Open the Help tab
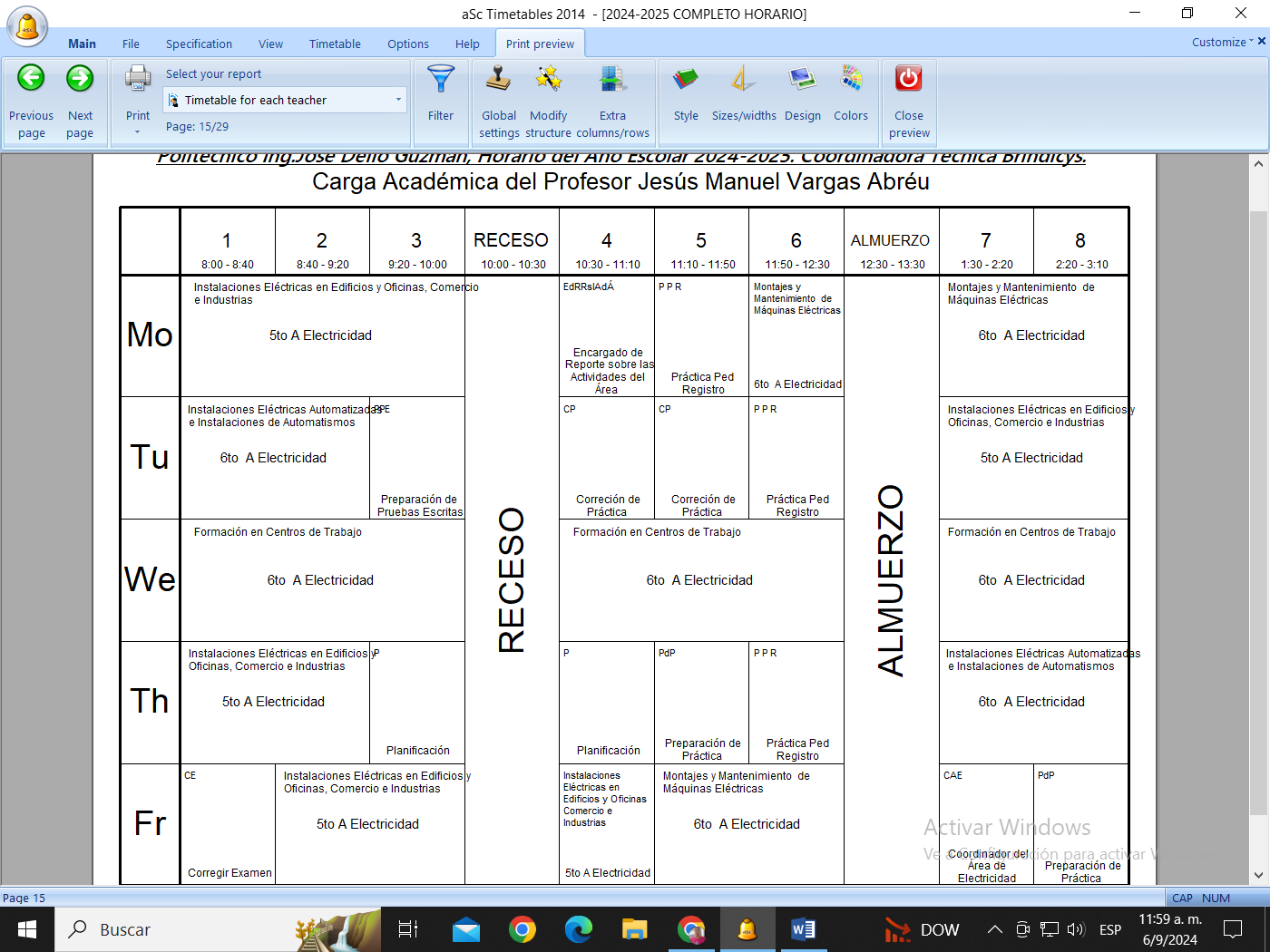Screen dimensions: 1270x952 click(x=467, y=44)
